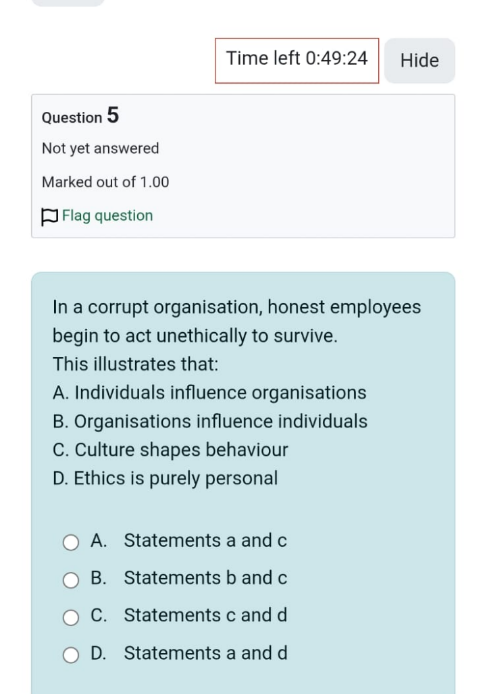
Task: Click the Marked out of 1.00 text
Action: (105, 182)
